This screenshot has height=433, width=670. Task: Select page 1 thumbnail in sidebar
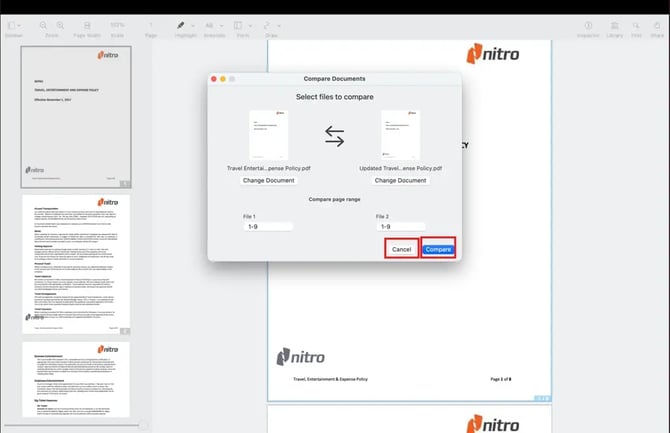coord(76,117)
